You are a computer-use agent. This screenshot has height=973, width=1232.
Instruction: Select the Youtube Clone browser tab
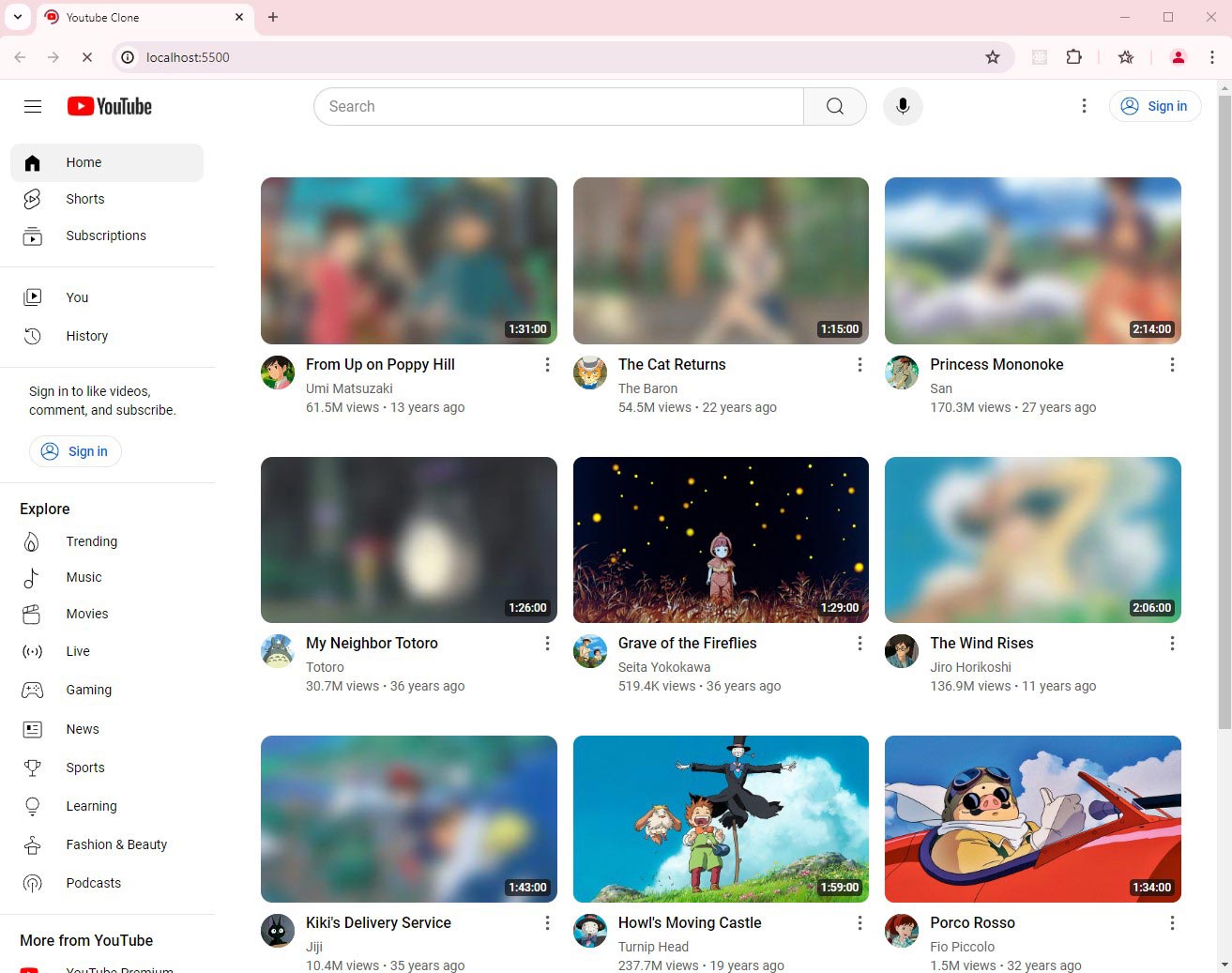(144, 17)
